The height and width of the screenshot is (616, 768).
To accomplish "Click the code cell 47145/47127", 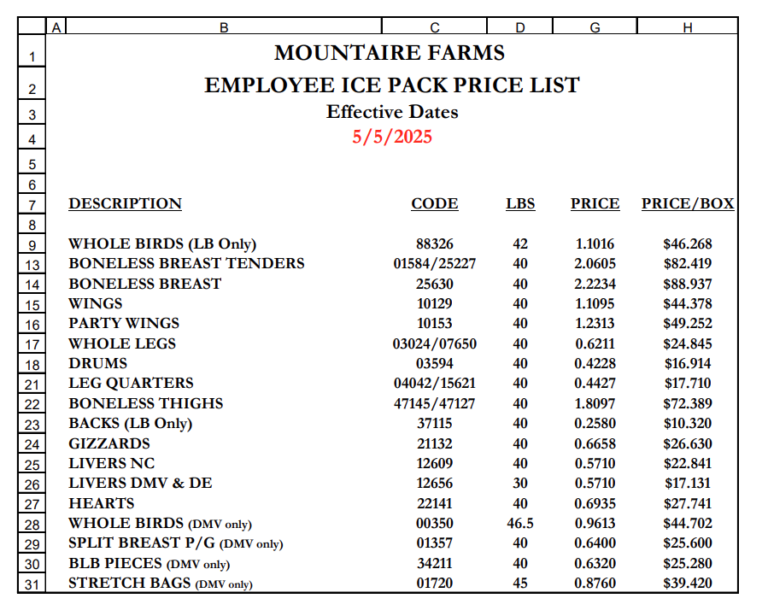I will (435, 404).
